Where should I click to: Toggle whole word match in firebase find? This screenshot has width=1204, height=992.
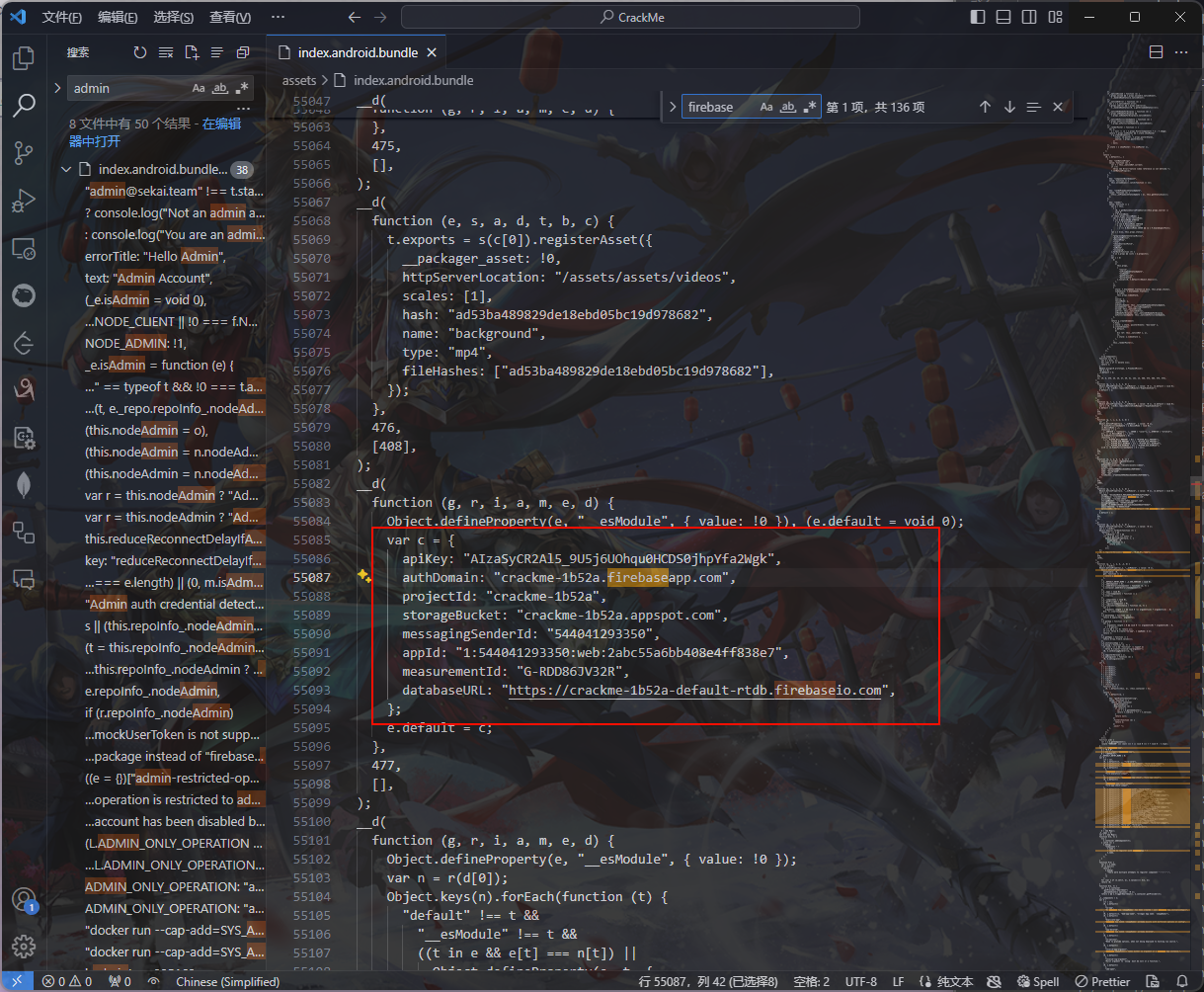click(x=788, y=107)
